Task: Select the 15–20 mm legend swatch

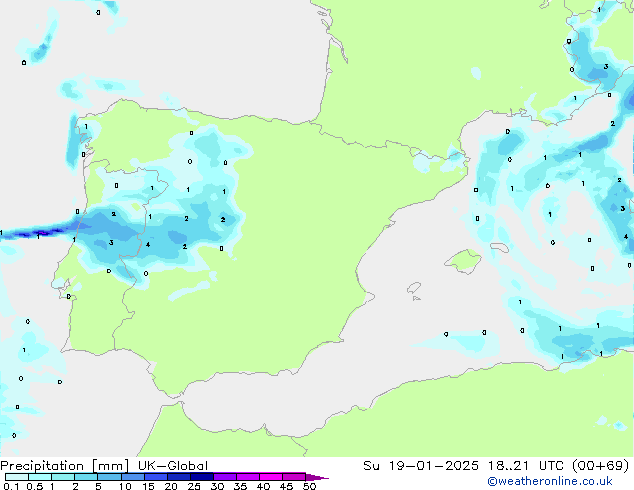Action: pos(155,477)
